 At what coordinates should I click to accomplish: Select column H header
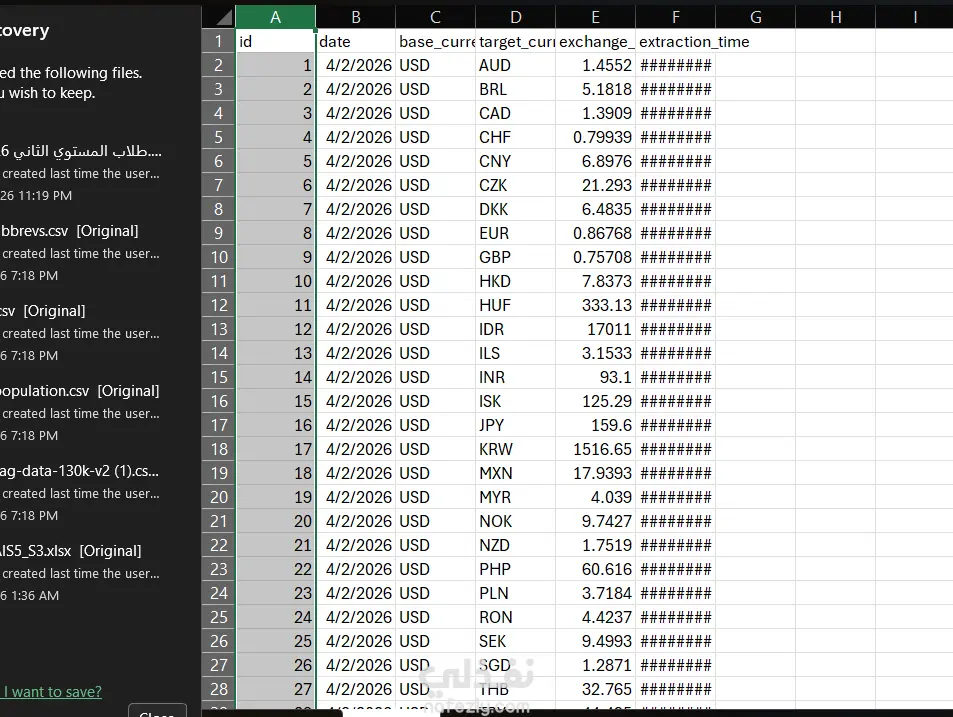tap(836, 17)
